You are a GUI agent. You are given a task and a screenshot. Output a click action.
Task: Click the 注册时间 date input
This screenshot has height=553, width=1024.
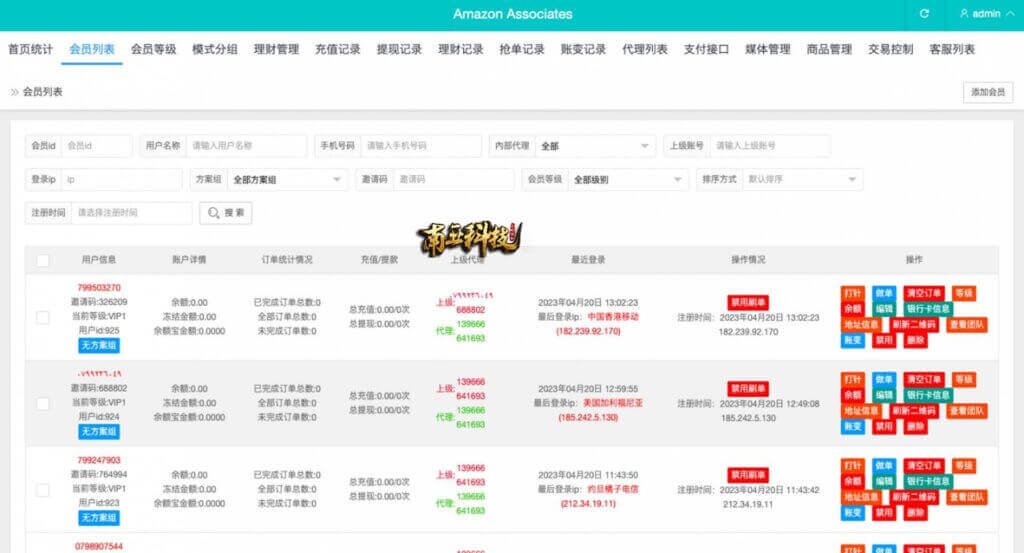coord(131,213)
